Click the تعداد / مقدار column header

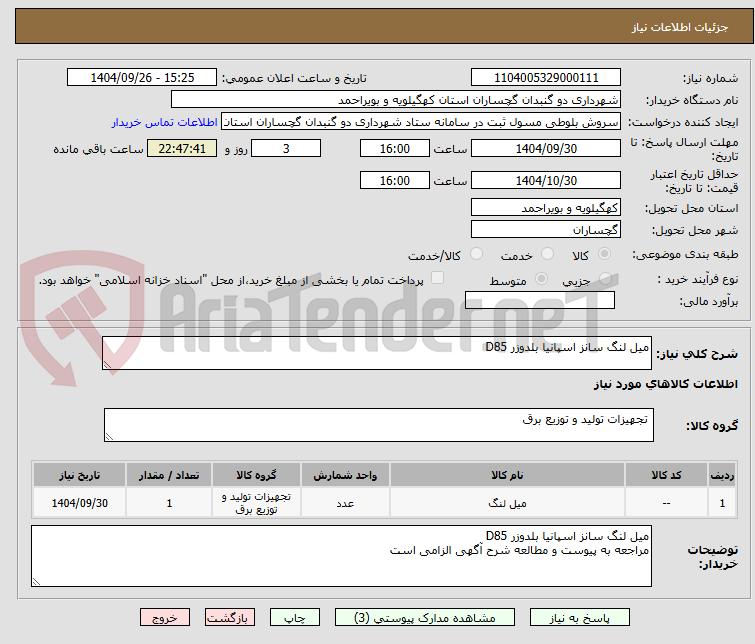(x=169, y=475)
